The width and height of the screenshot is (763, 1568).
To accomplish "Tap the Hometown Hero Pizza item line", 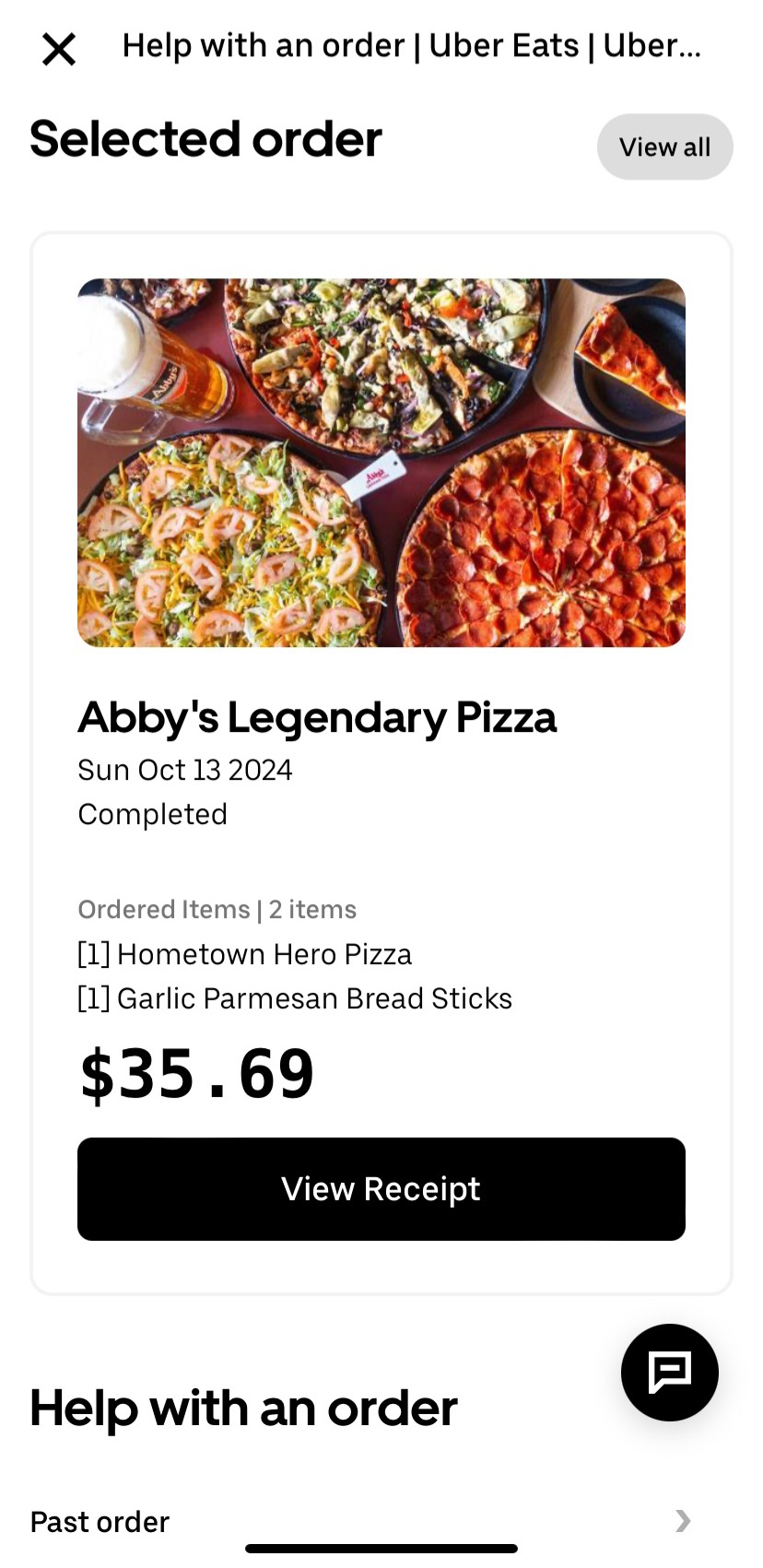I will 245,954.
